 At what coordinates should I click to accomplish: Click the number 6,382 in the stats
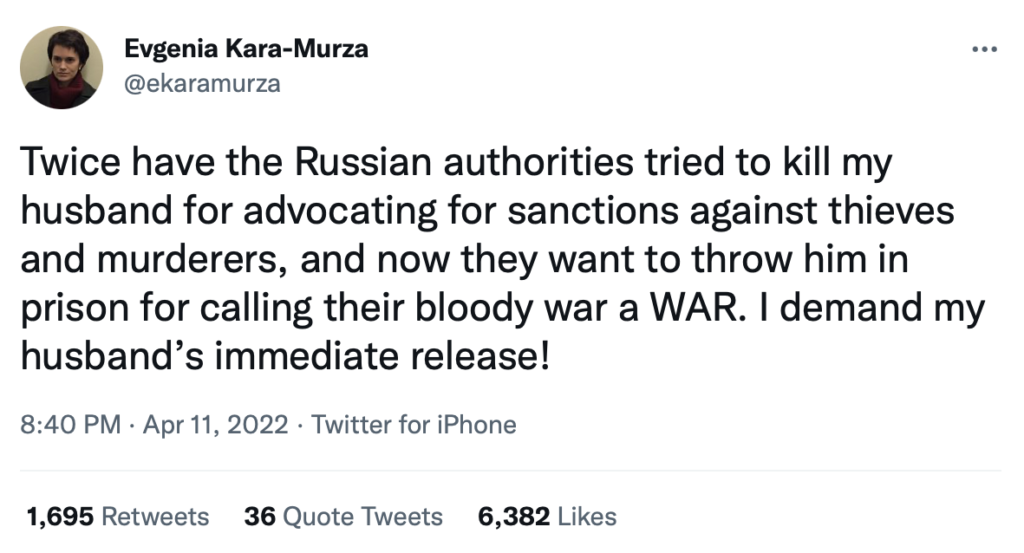[x=513, y=516]
